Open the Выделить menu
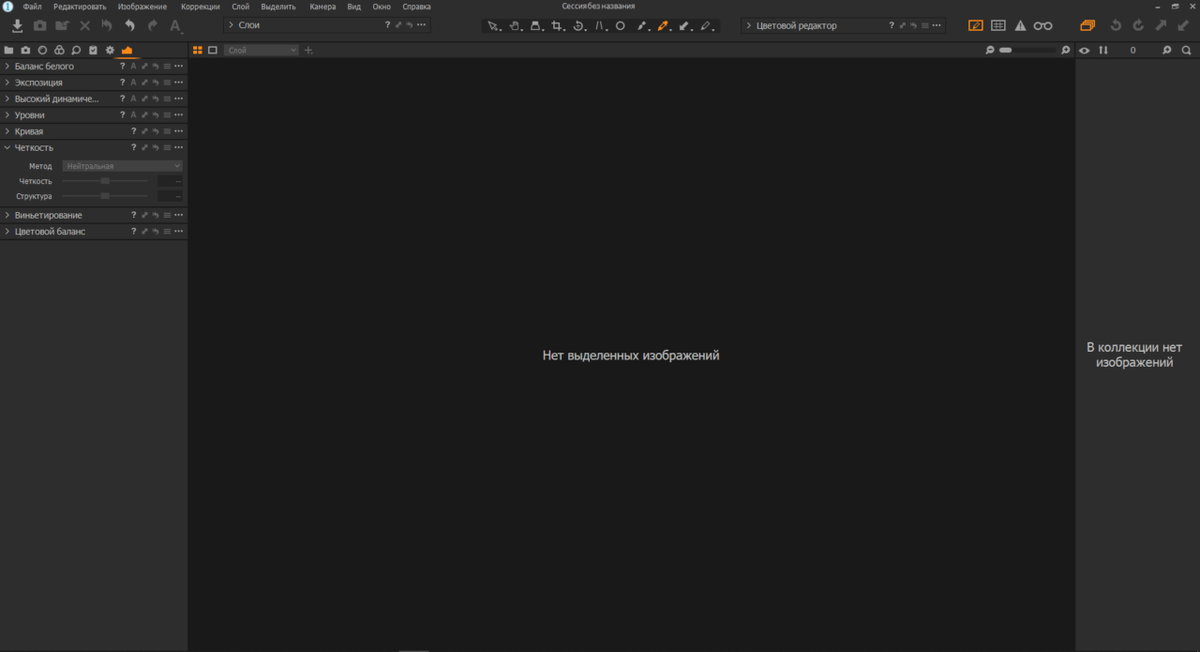The width and height of the screenshot is (1200, 652). point(278,6)
